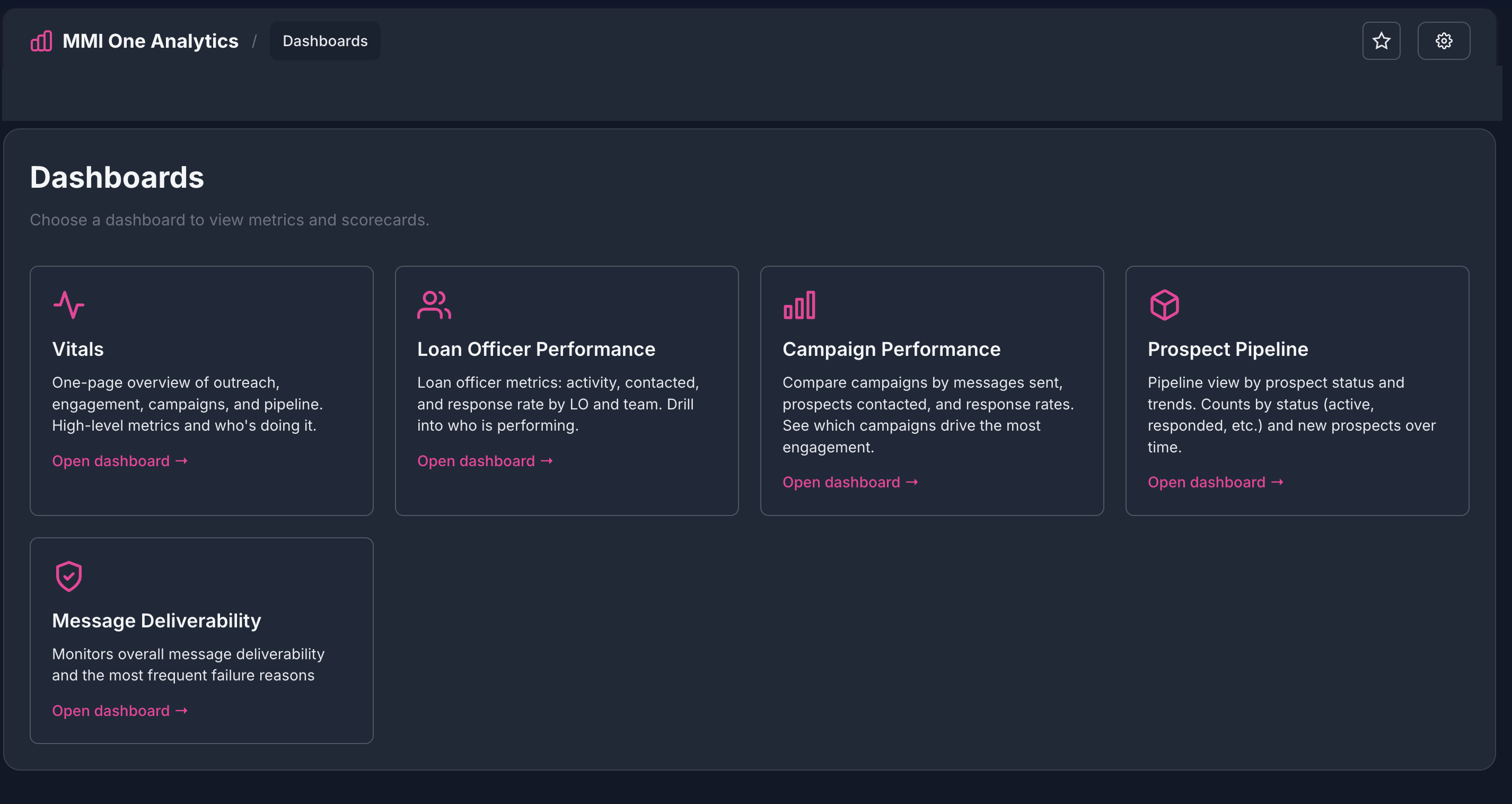Open dashboard link for Vitals
Image resolution: width=1512 pixels, height=804 pixels.
[120, 461]
